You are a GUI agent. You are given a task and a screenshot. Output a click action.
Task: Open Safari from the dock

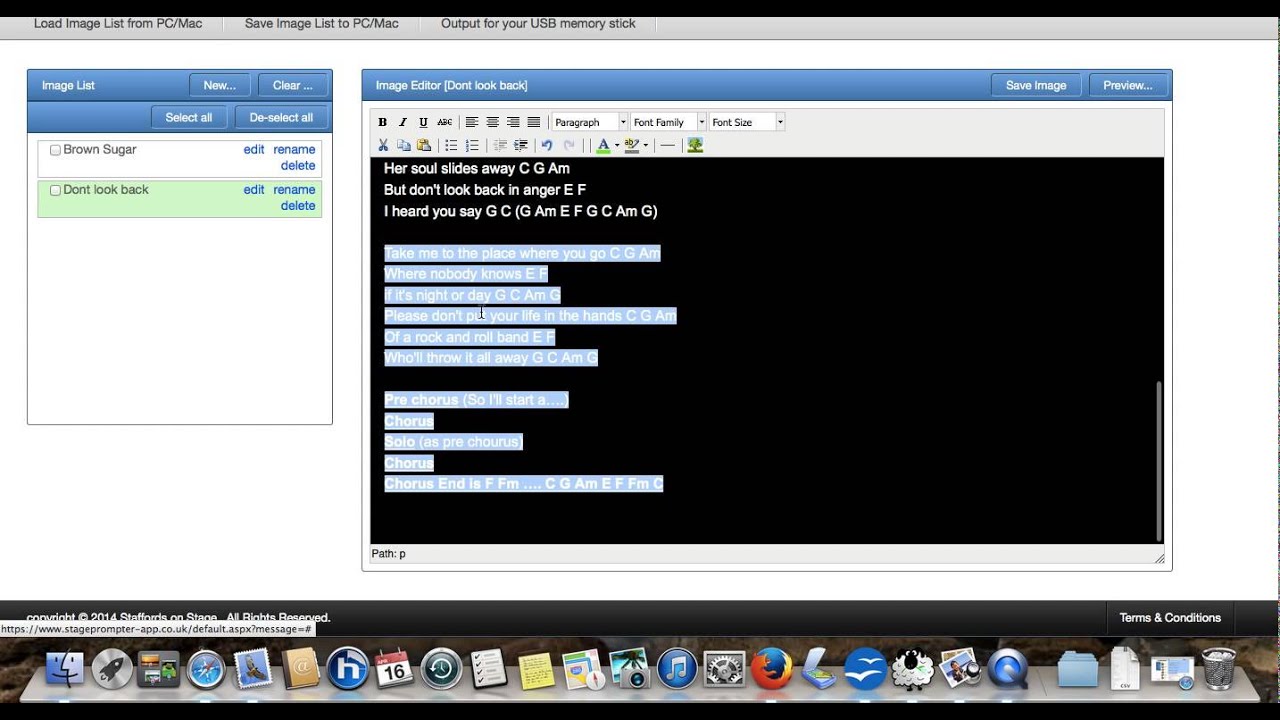tap(206, 669)
